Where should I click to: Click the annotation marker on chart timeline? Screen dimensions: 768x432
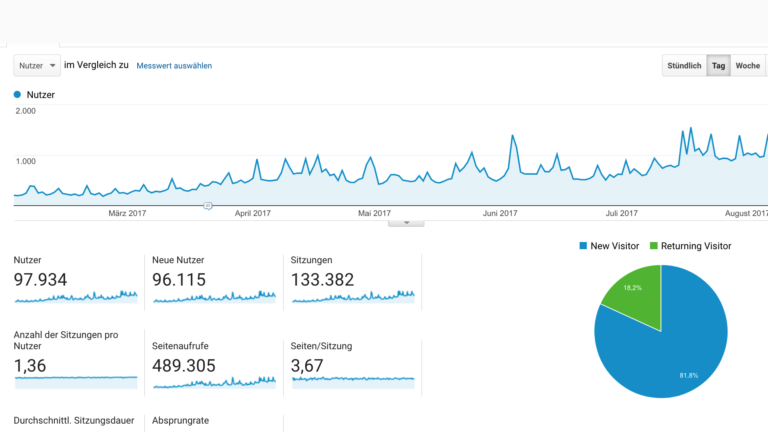[x=208, y=205]
